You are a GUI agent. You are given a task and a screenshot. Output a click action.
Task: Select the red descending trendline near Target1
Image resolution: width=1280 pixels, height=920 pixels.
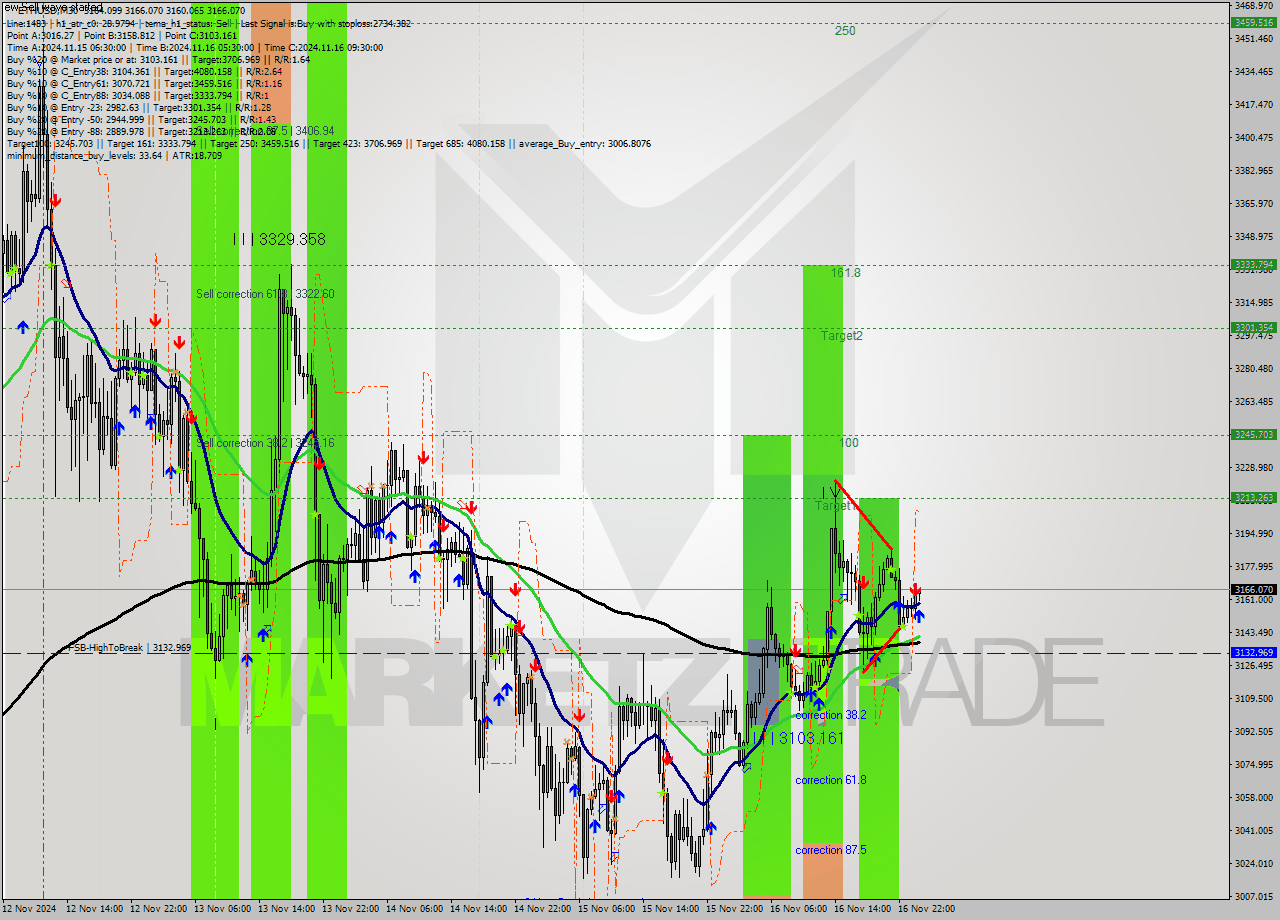[x=864, y=515]
